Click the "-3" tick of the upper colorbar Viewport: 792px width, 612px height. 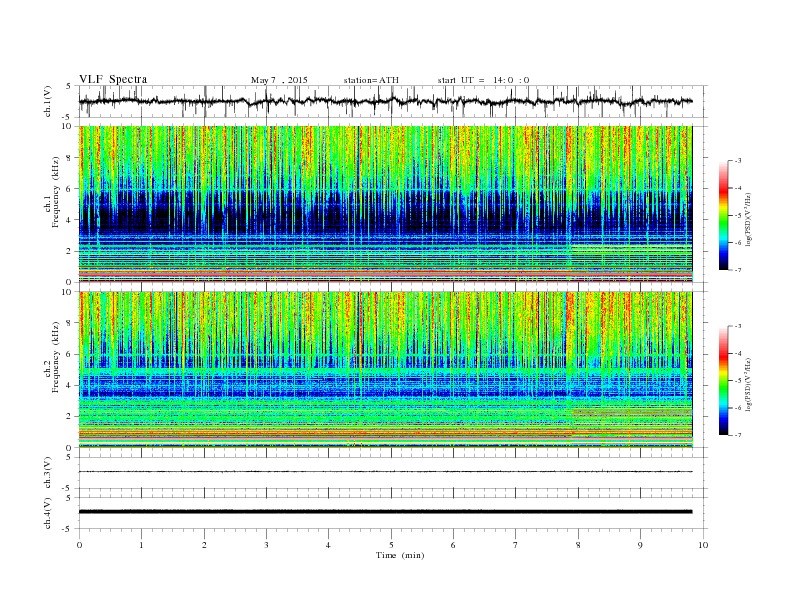(737, 161)
